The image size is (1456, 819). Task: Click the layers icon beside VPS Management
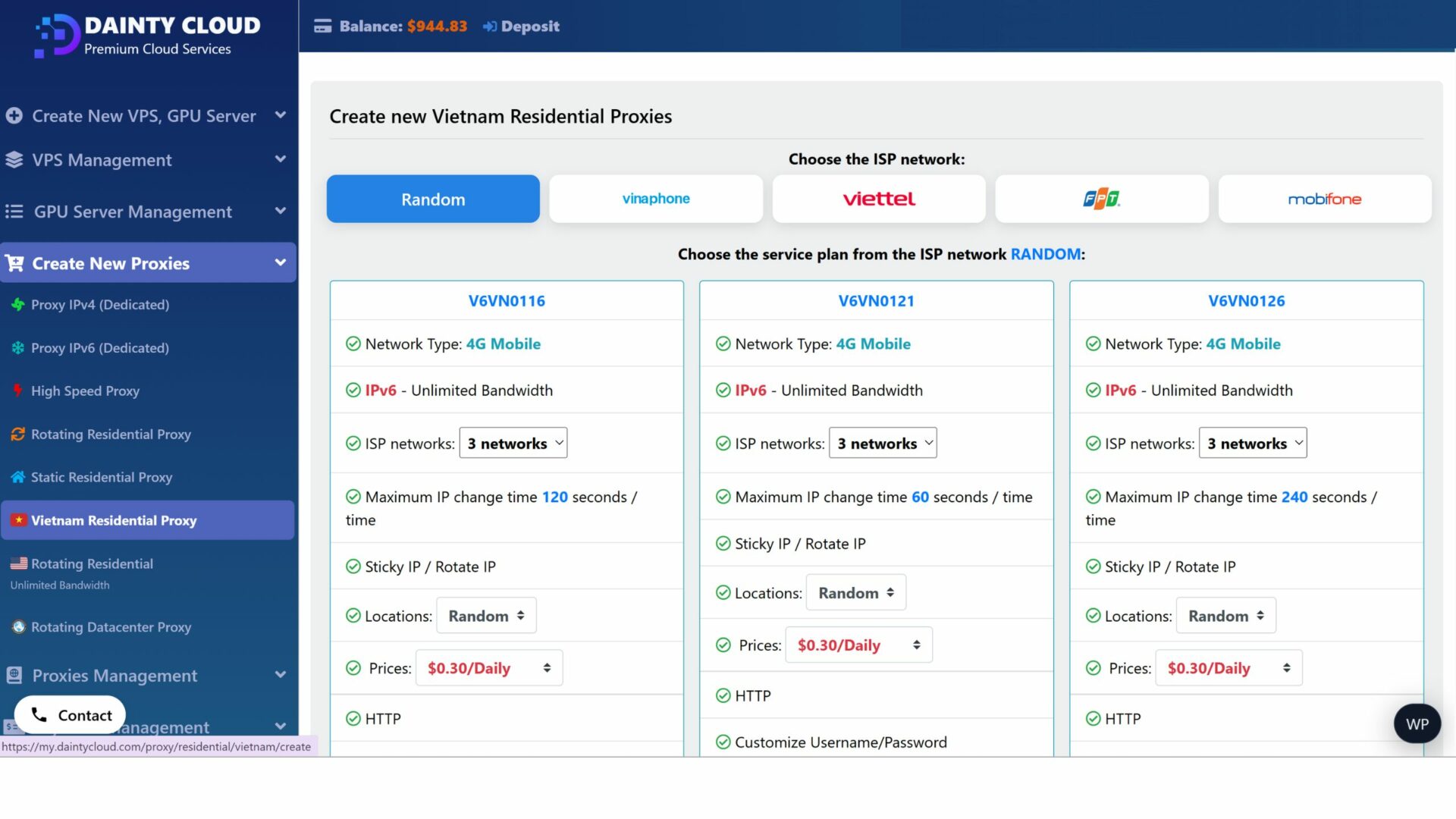14,160
